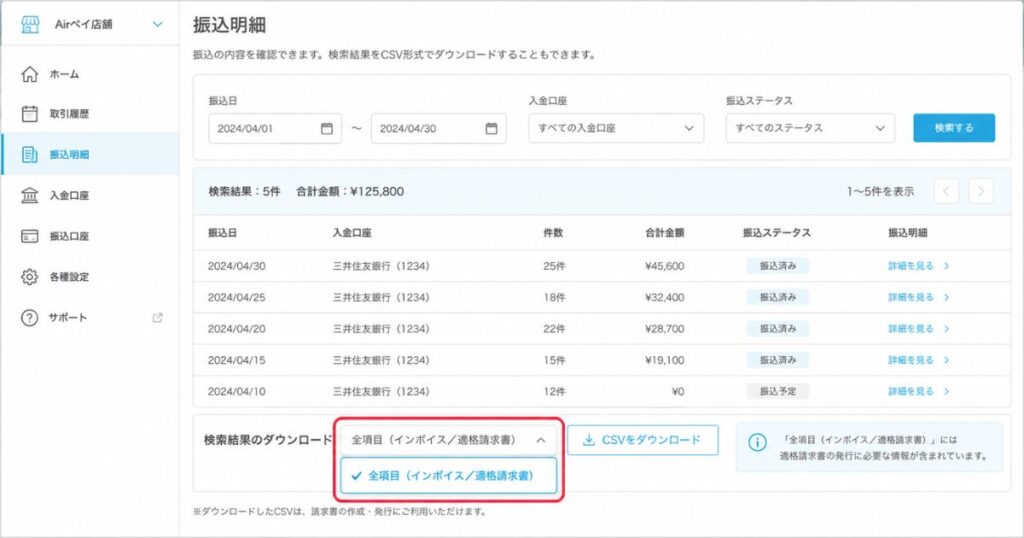Click the 2024/04/30 end date field
This screenshot has width=1024, height=538.
click(438, 129)
